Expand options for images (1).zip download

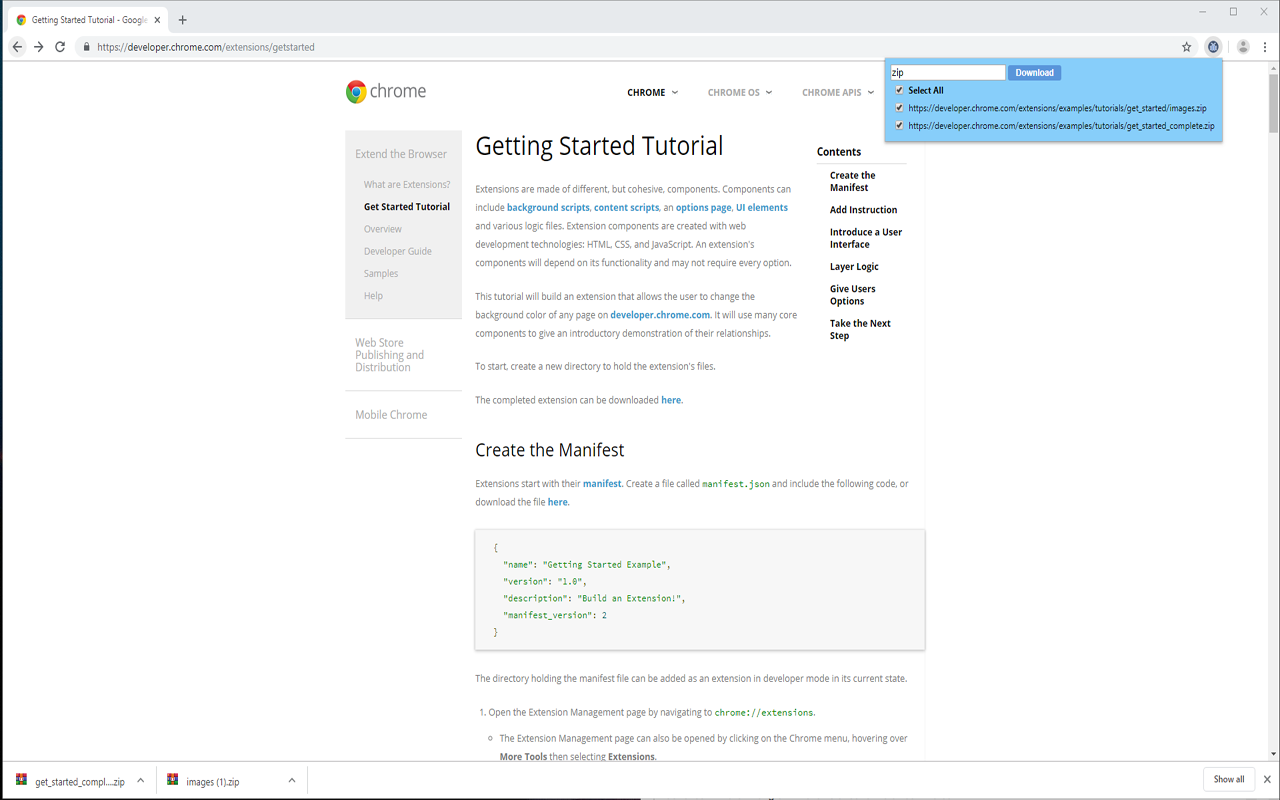coord(292,781)
